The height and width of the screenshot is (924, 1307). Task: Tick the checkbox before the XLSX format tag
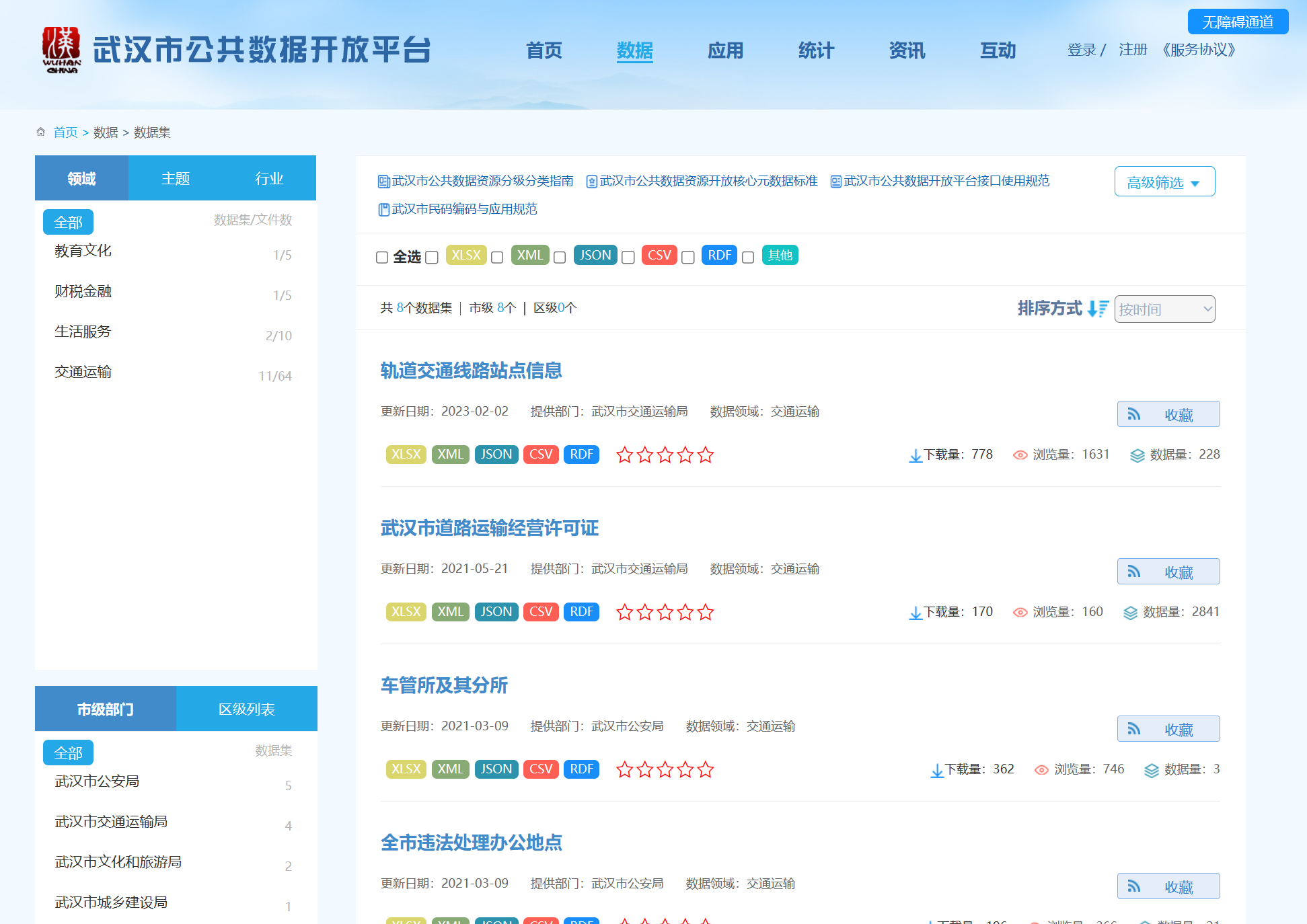(432, 257)
